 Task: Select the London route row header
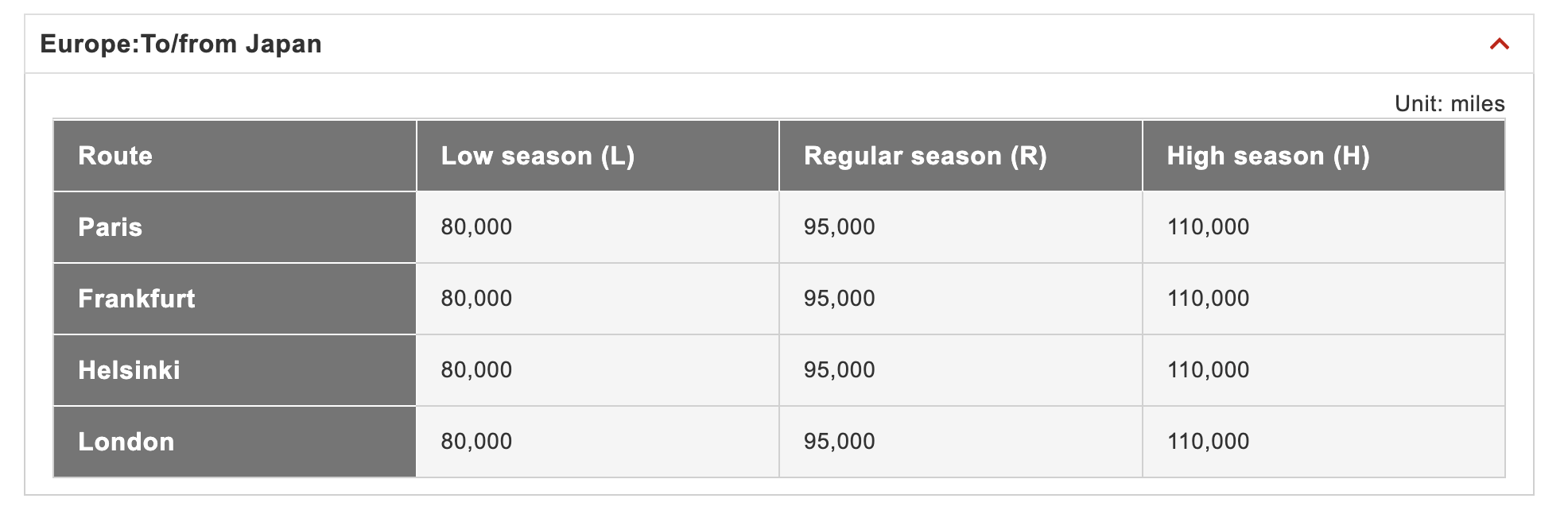coord(126,442)
